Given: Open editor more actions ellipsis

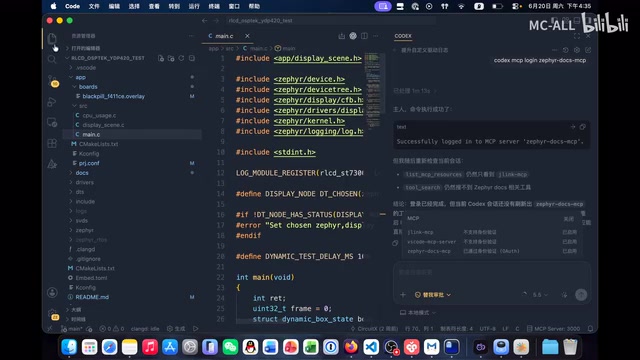Looking at the screenshot, I should pyautogui.click(x=376, y=36).
